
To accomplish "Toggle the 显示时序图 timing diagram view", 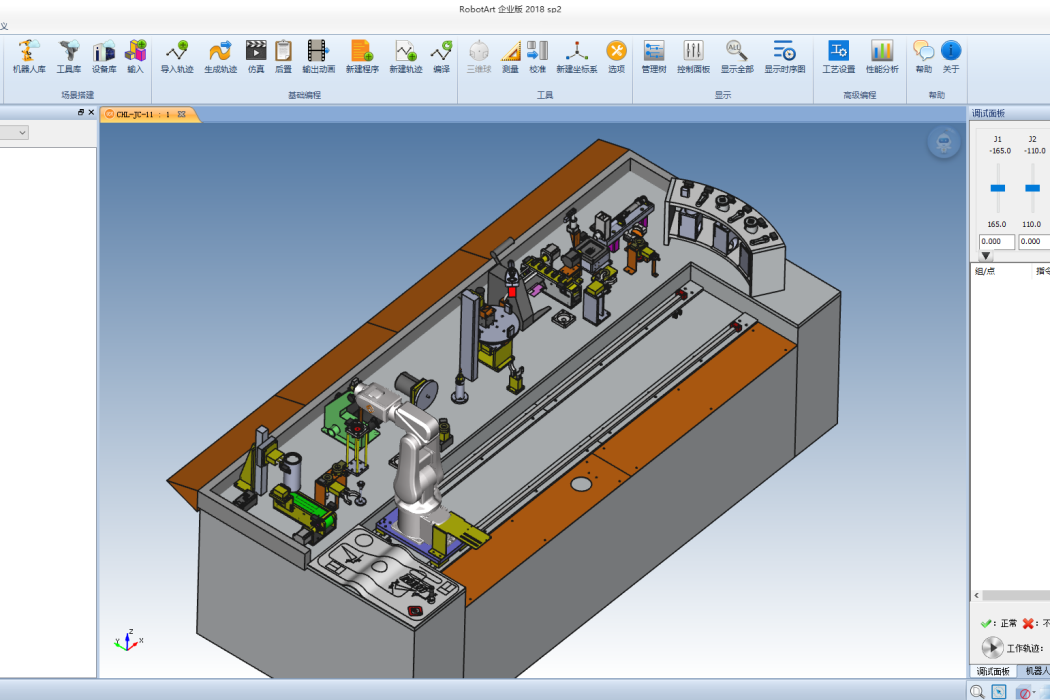I will pos(784,56).
